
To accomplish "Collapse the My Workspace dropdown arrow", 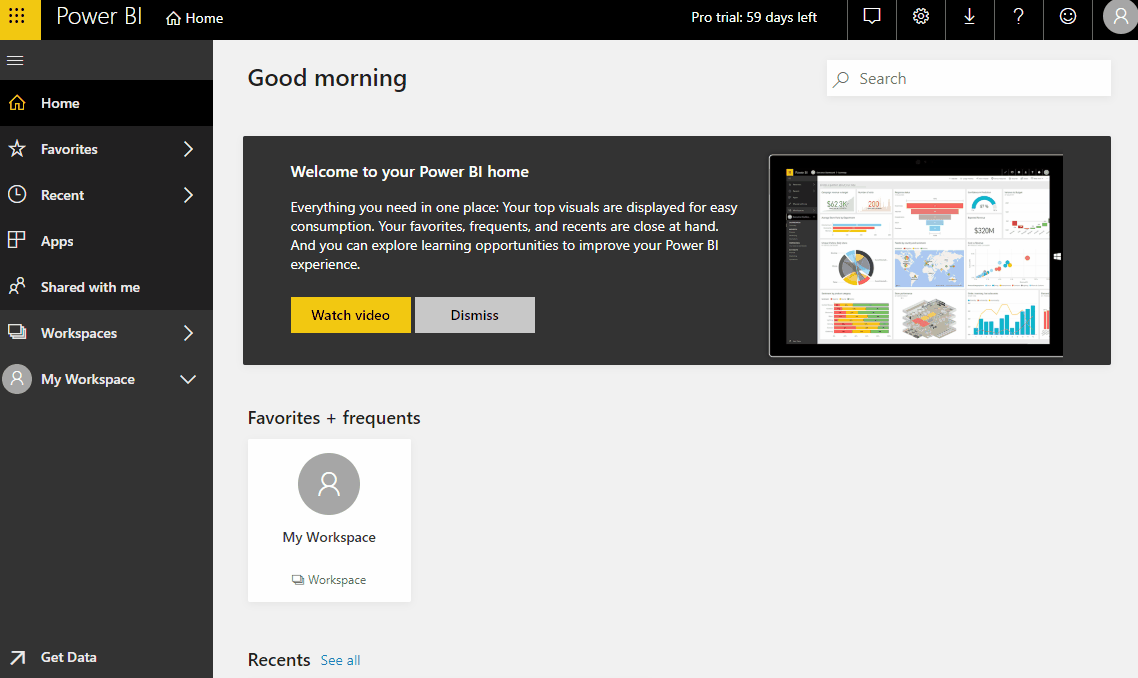I will [188, 379].
